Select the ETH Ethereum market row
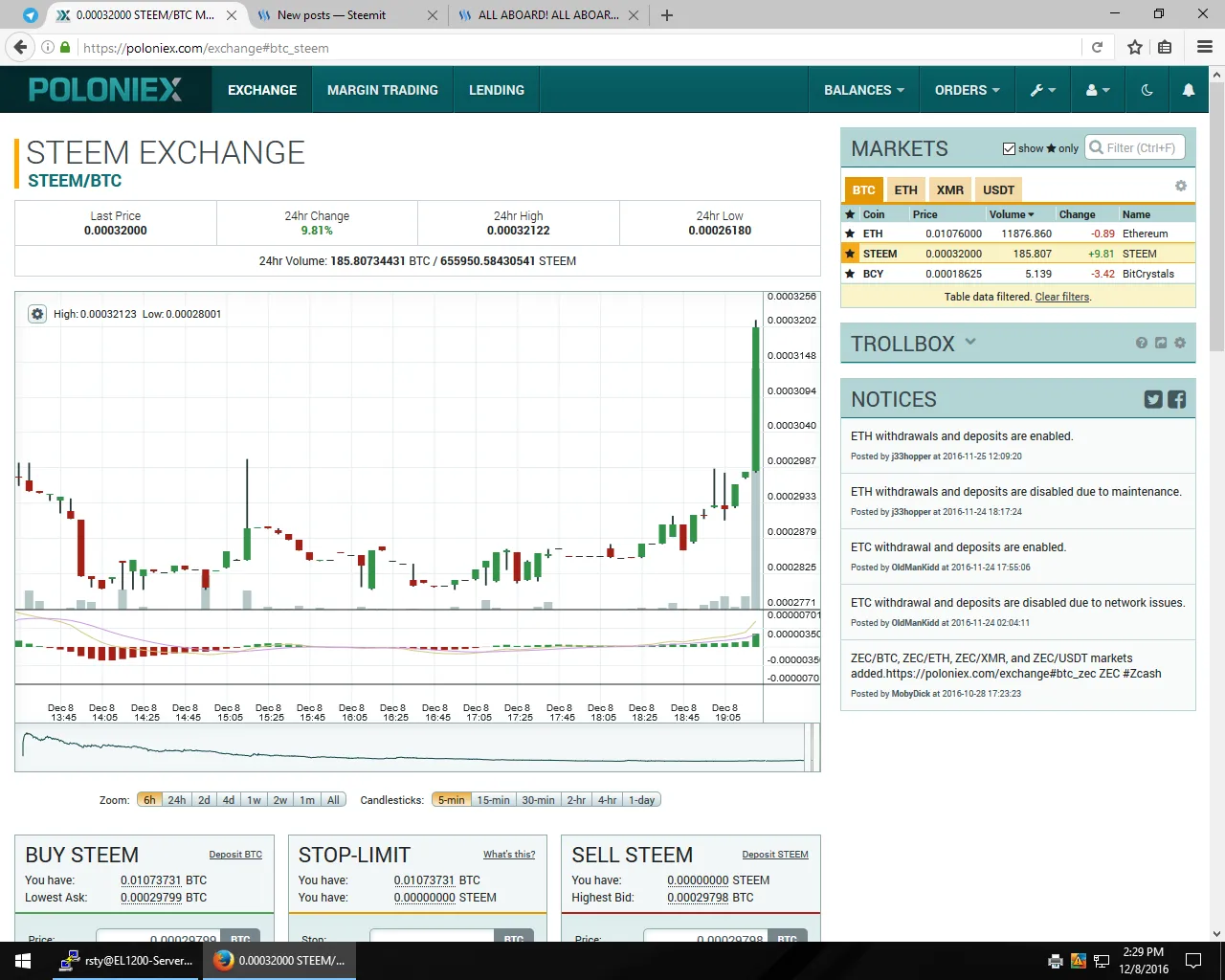Image resolution: width=1225 pixels, height=980 pixels. [x=1018, y=234]
